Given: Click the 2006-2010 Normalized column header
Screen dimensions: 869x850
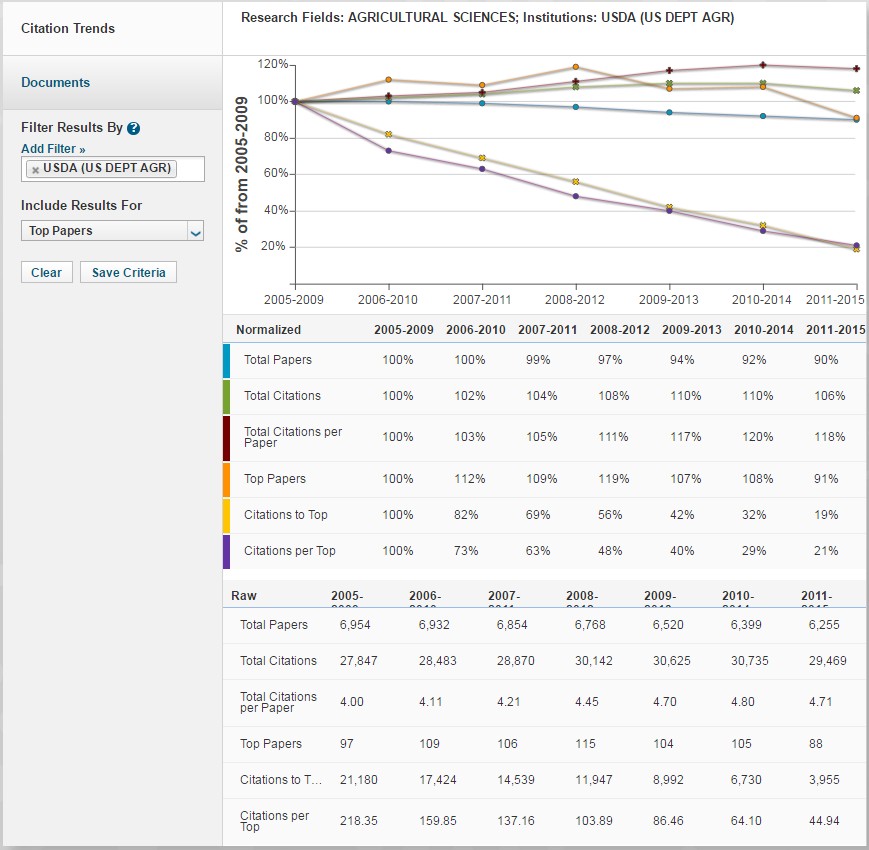Looking at the screenshot, I should [x=476, y=330].
